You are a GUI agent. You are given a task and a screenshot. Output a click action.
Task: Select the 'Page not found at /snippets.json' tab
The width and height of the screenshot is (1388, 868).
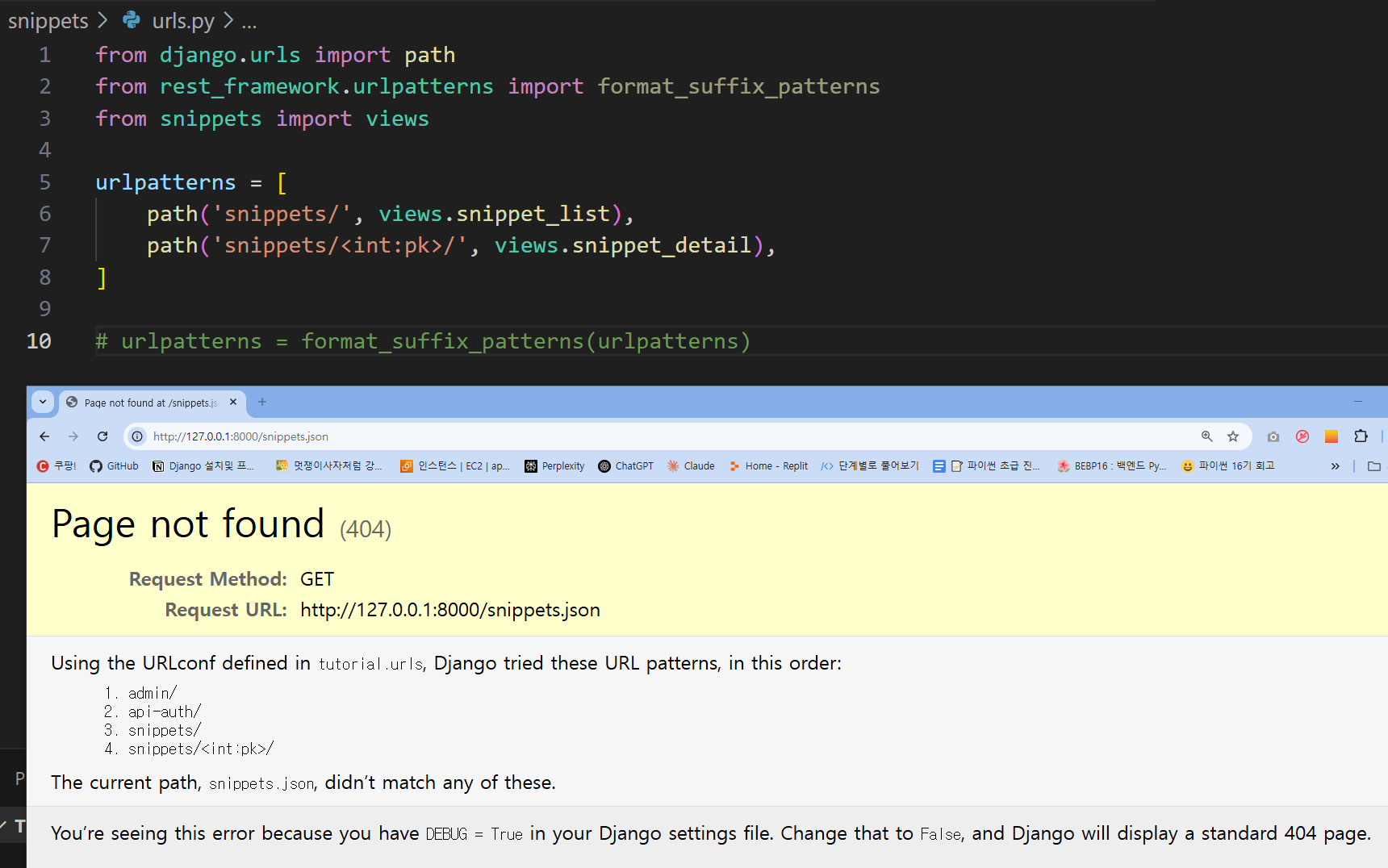[151, 403]
